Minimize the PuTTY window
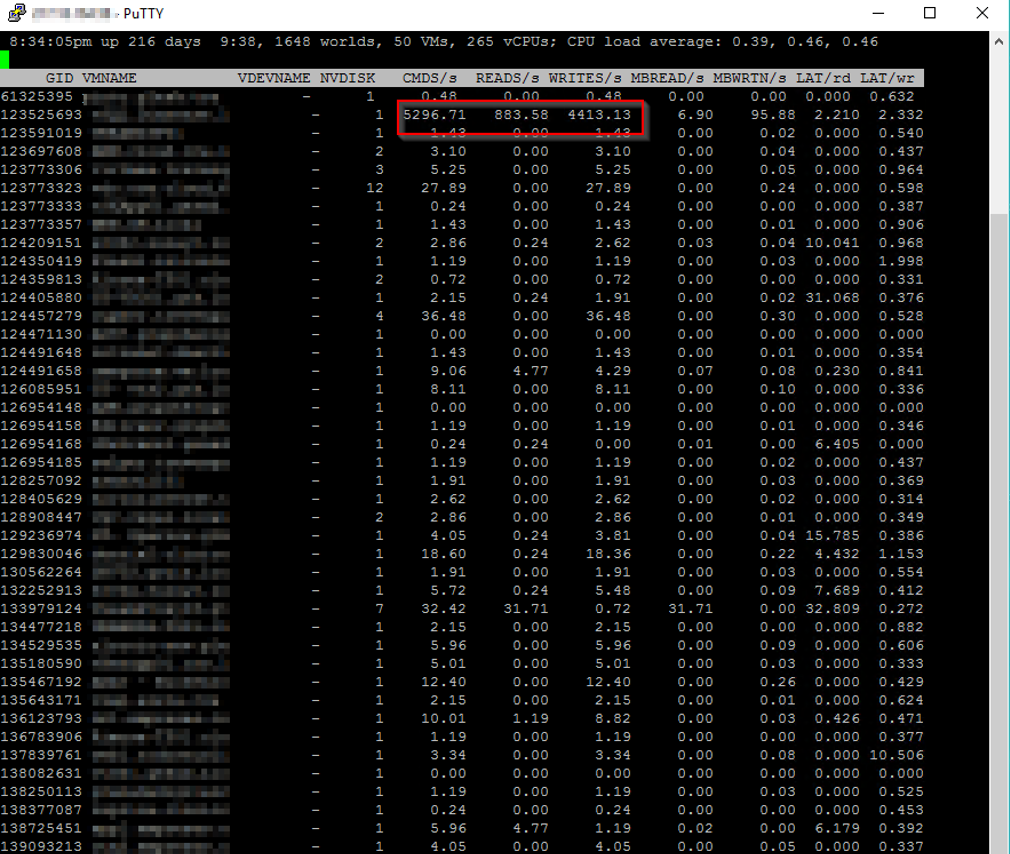Image resolution: width=1010 pixels, height=854 pixels. tap(877, 14)
